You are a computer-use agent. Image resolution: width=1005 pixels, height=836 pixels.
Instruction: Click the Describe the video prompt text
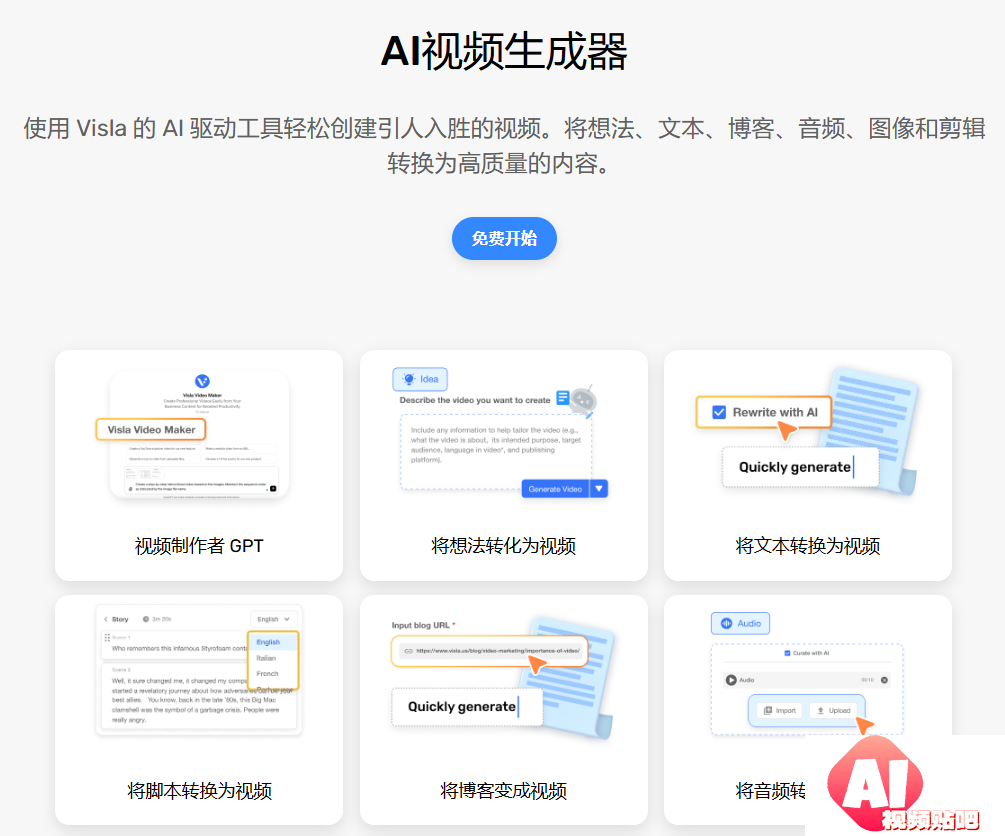[x=475, y=400]
